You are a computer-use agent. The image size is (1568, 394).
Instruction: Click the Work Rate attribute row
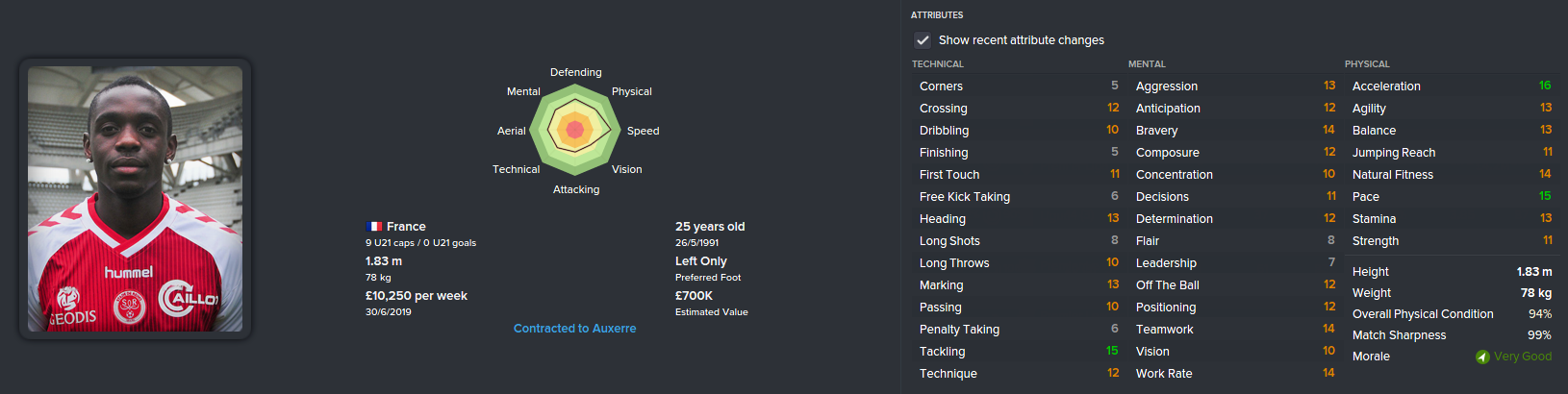click(1234, 374)
